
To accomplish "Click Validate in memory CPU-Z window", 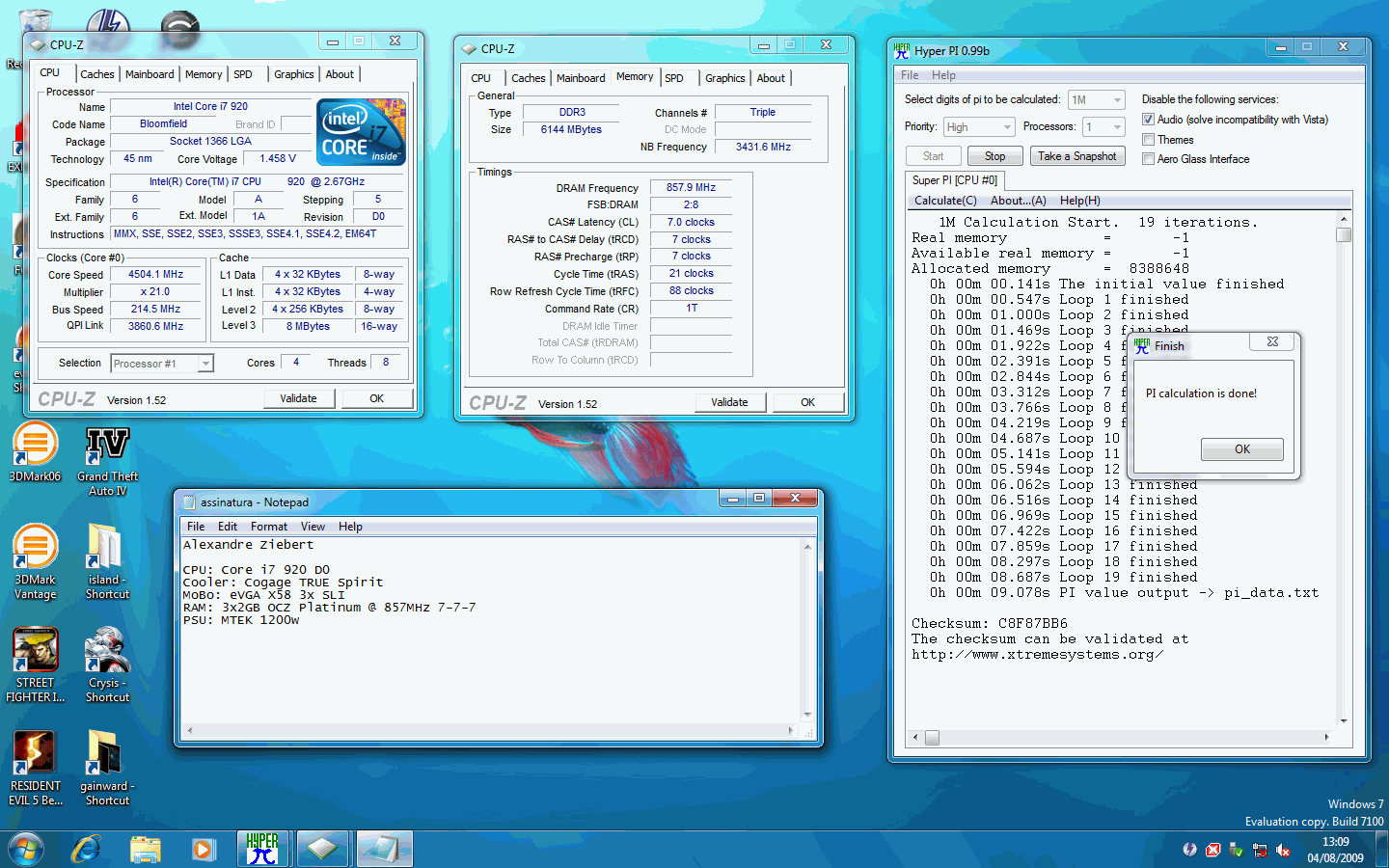I will 729,402.
